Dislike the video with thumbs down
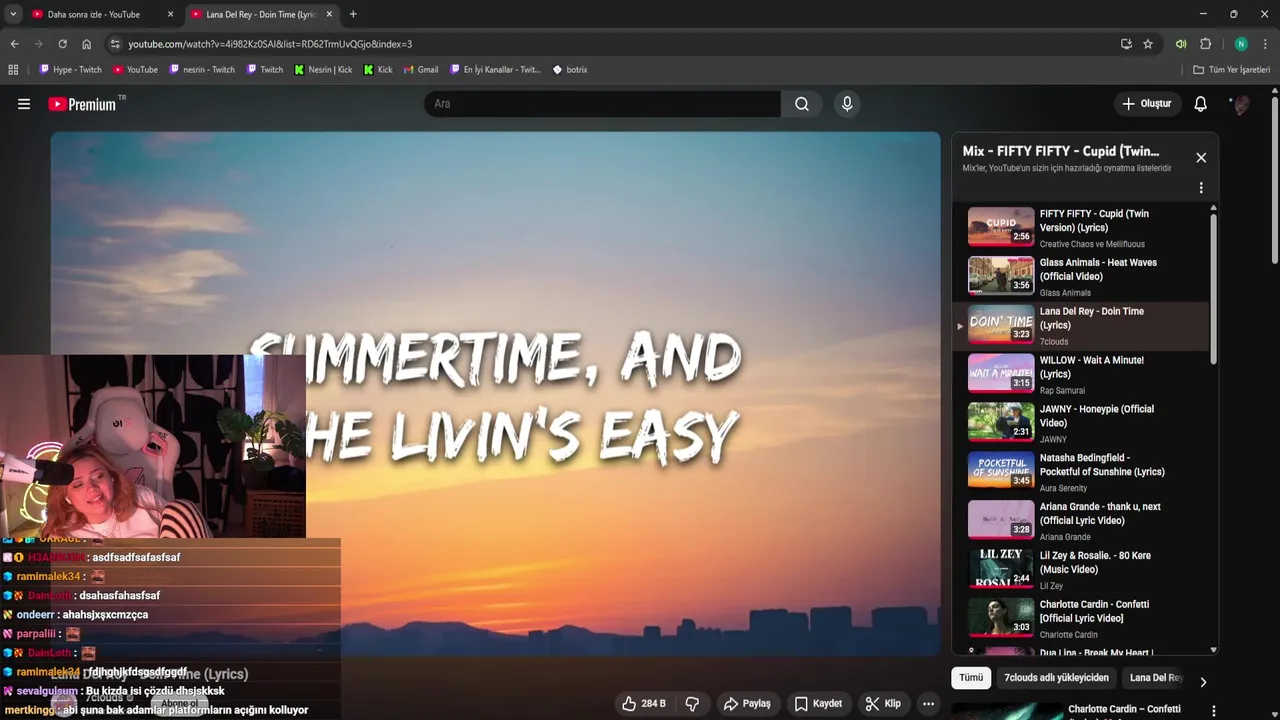The image size is (1280, 720). (692, 704)
